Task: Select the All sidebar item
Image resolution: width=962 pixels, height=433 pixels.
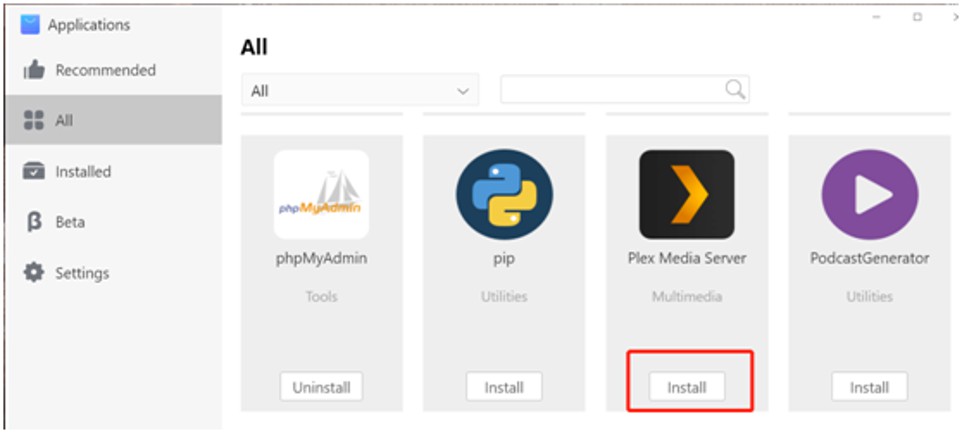Action: [114, 120]
